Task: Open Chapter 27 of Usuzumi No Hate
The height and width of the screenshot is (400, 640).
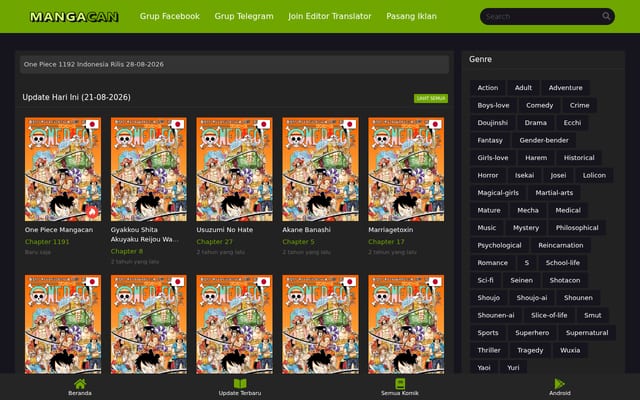Action: (214, 242)
